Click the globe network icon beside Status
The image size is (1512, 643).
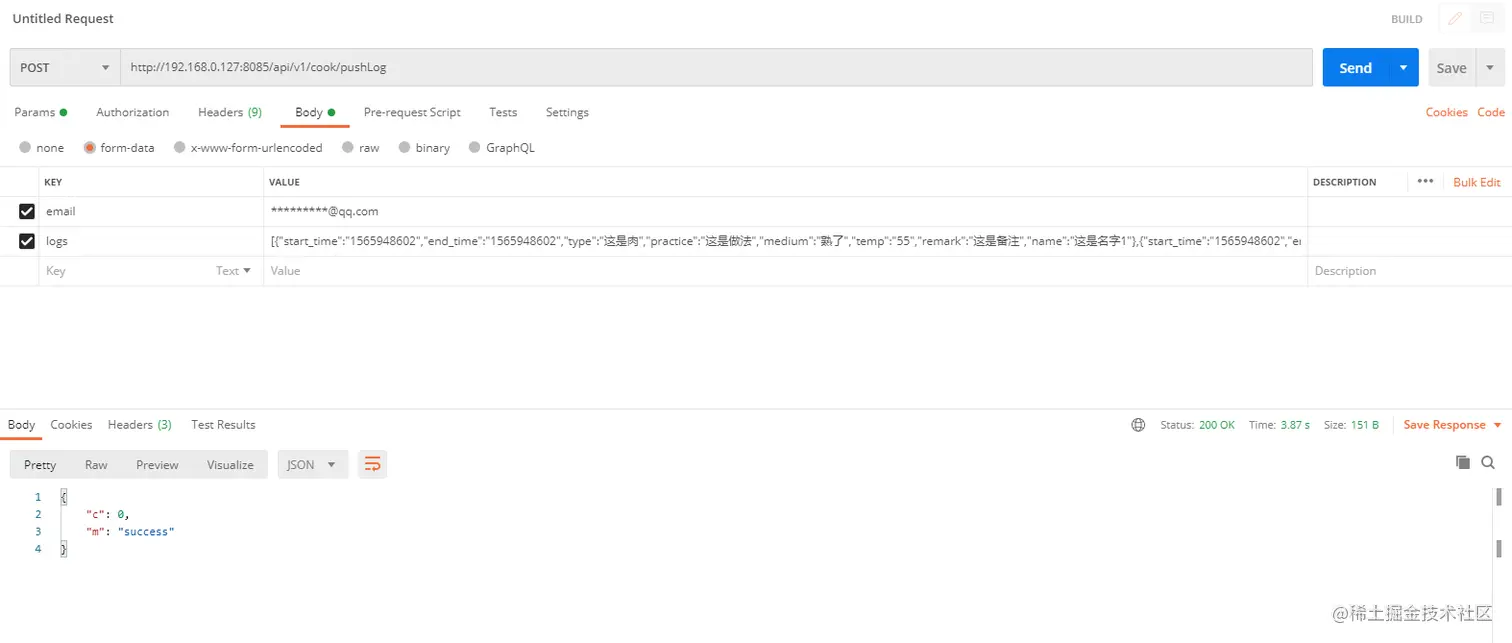(x=1138, y=424)
